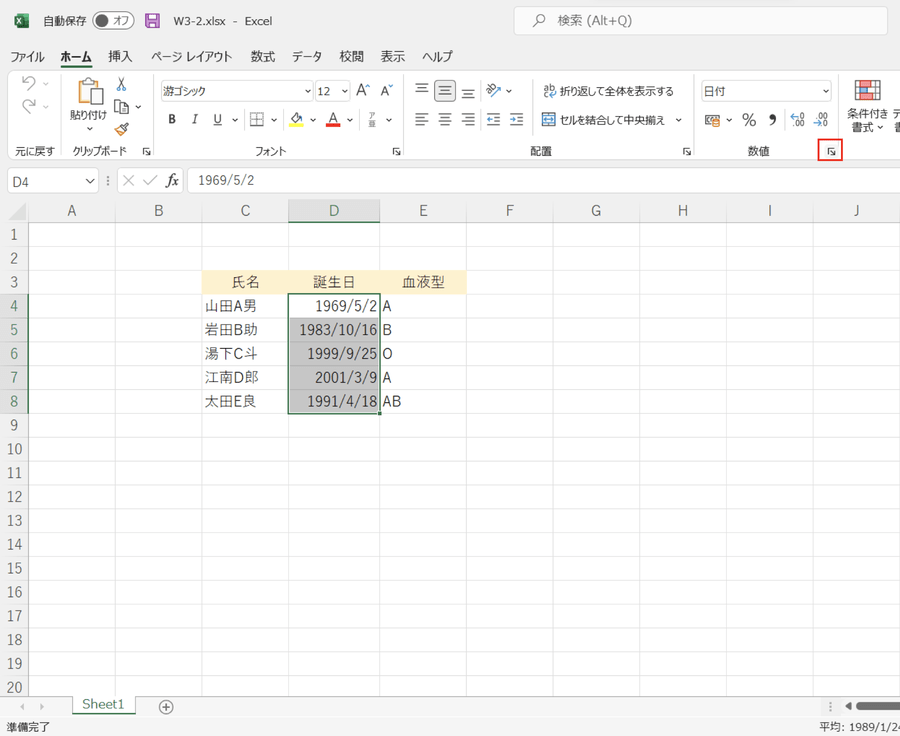Image resolution: width=900 pixels, height=736 pixels.
Task: Expand the number format dialog launcher
Action: click(x=830, y=151)
